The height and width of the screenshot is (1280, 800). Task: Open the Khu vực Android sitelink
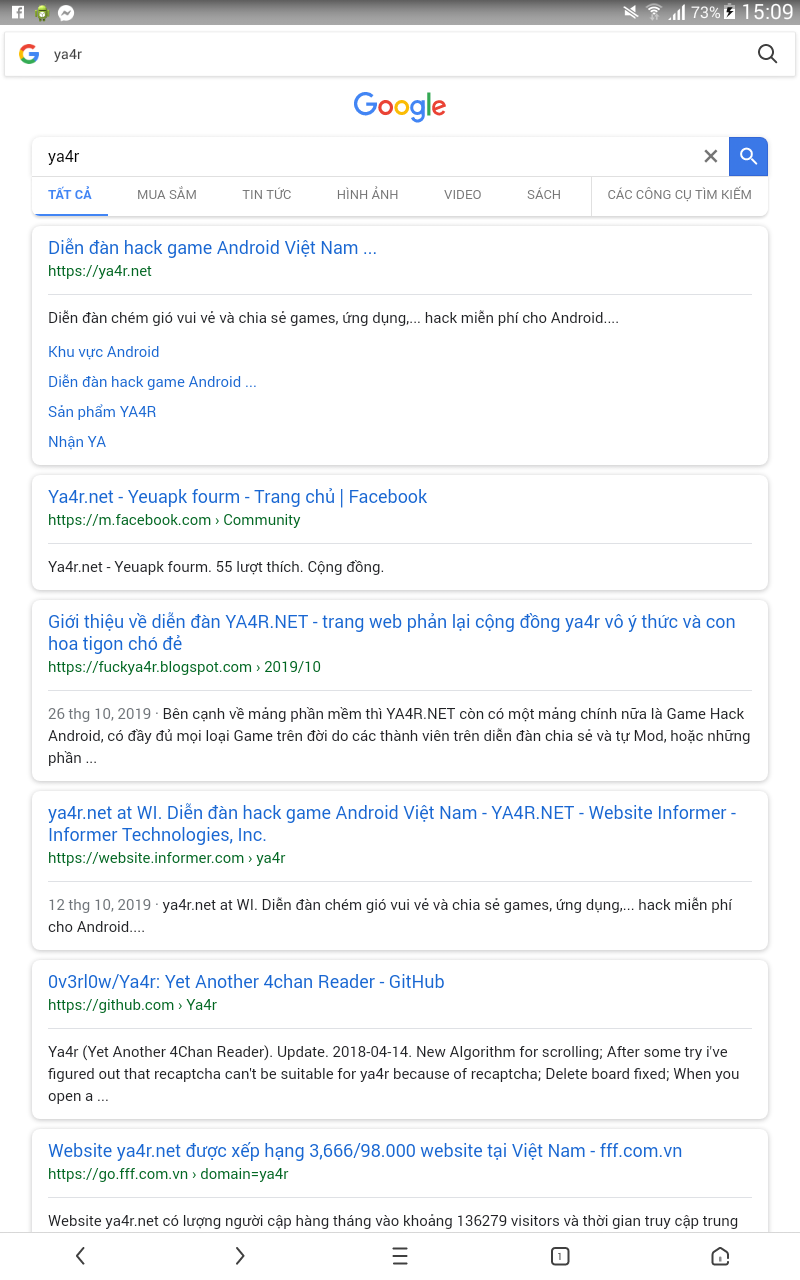point(104,352)
